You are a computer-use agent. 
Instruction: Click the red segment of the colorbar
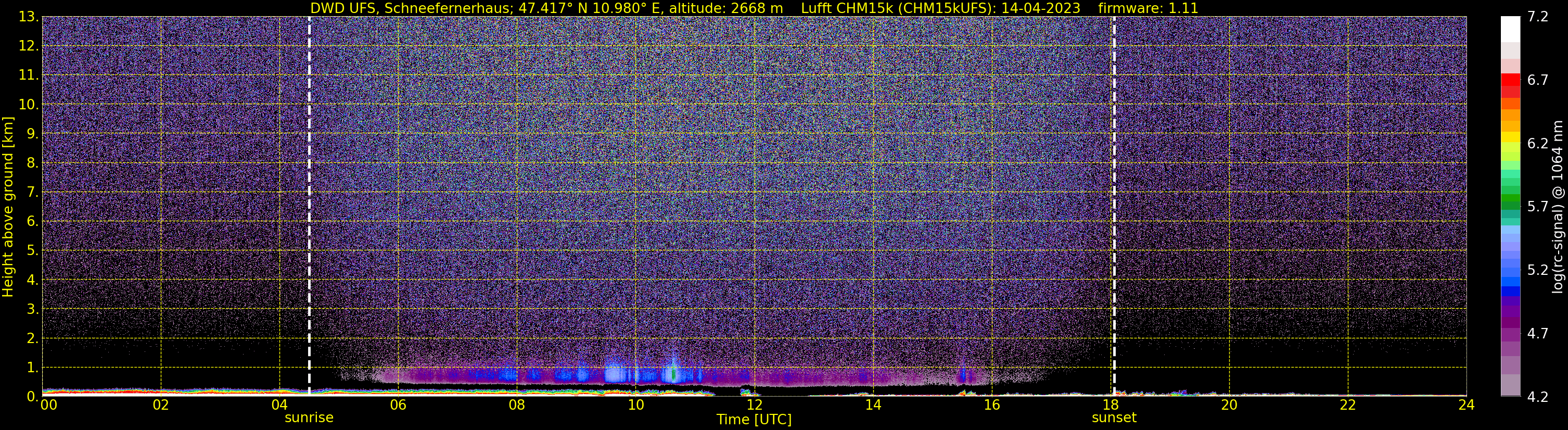pyautogui.click(x=1510, y=80)
